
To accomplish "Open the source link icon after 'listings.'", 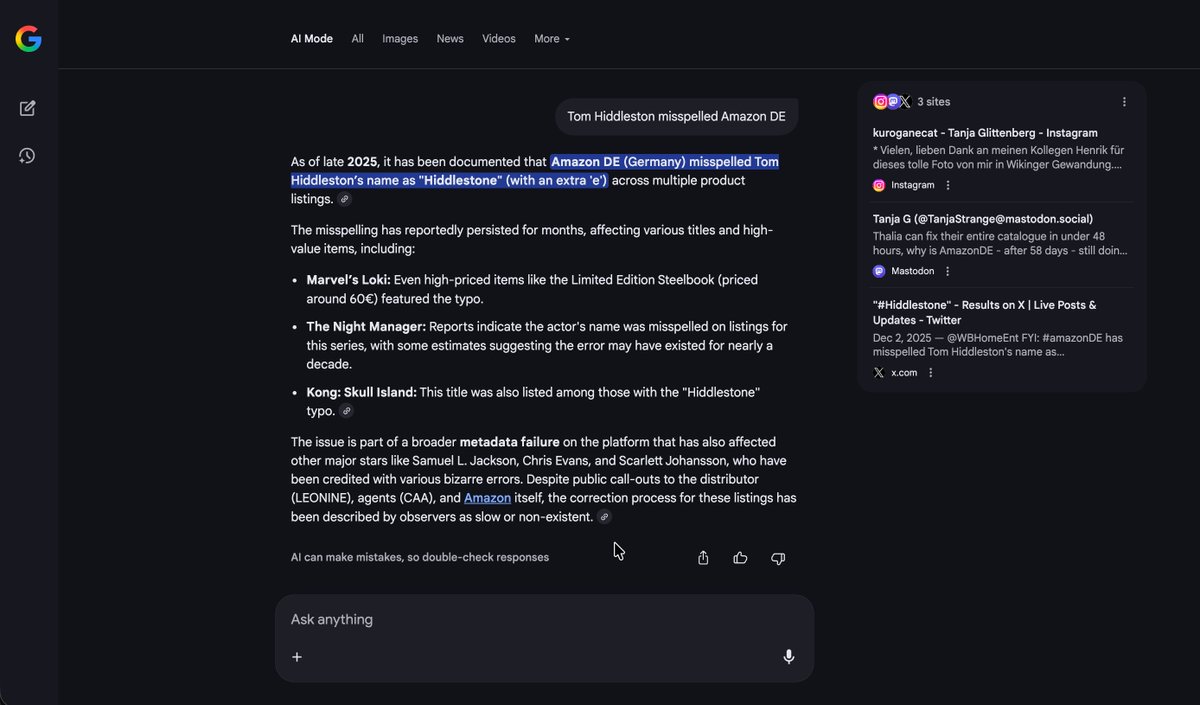I will (345, 199).
